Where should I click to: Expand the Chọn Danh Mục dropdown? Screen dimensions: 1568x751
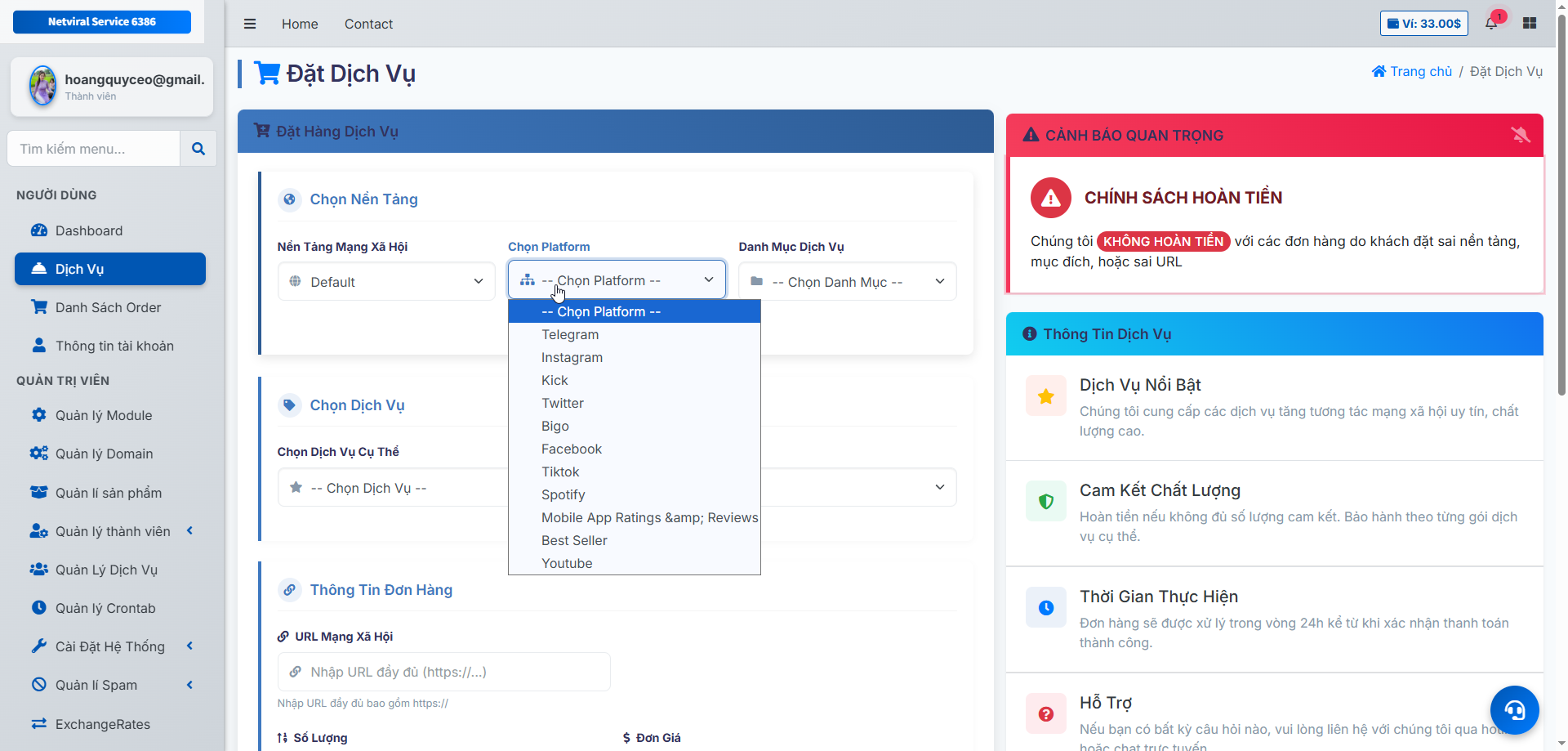pyautogui.click(x=847, y=282)
